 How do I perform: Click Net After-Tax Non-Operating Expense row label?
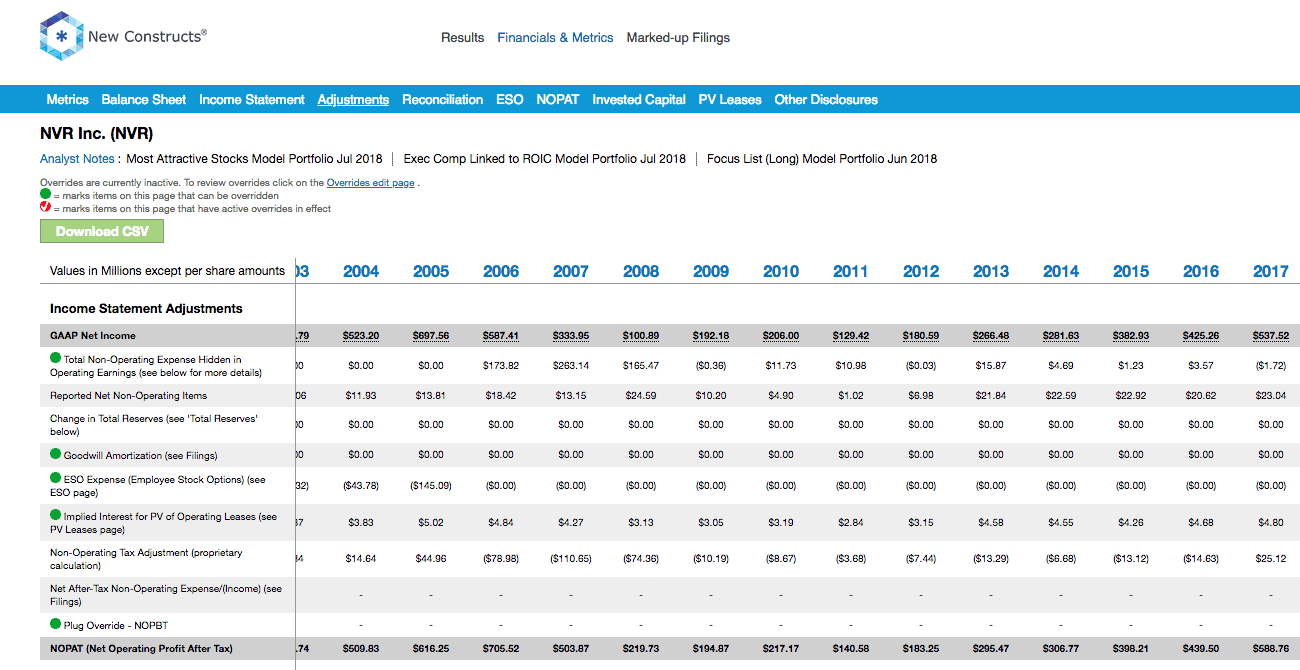(x=166, y=595)
